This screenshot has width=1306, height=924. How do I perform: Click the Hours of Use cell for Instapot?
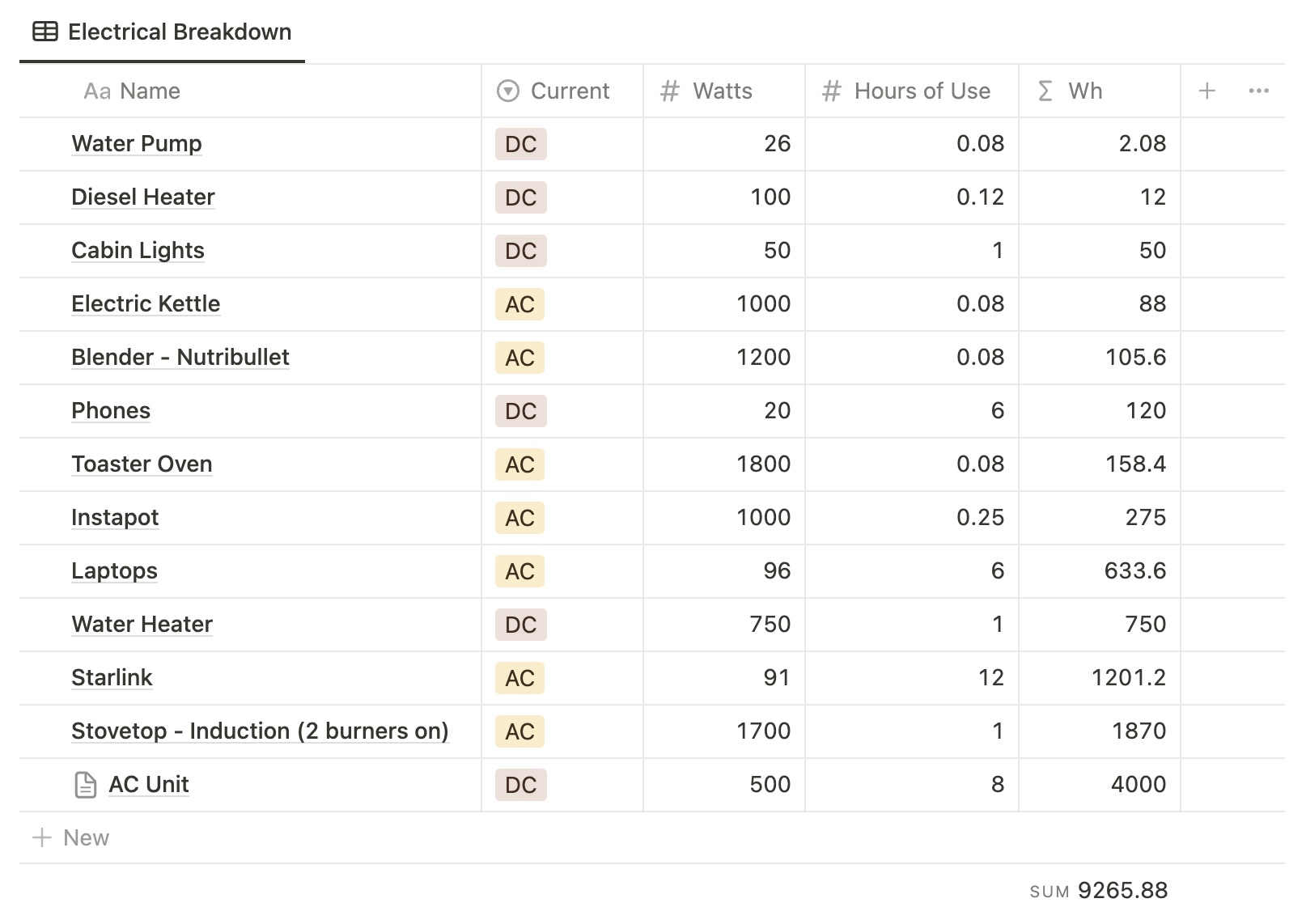912,518
